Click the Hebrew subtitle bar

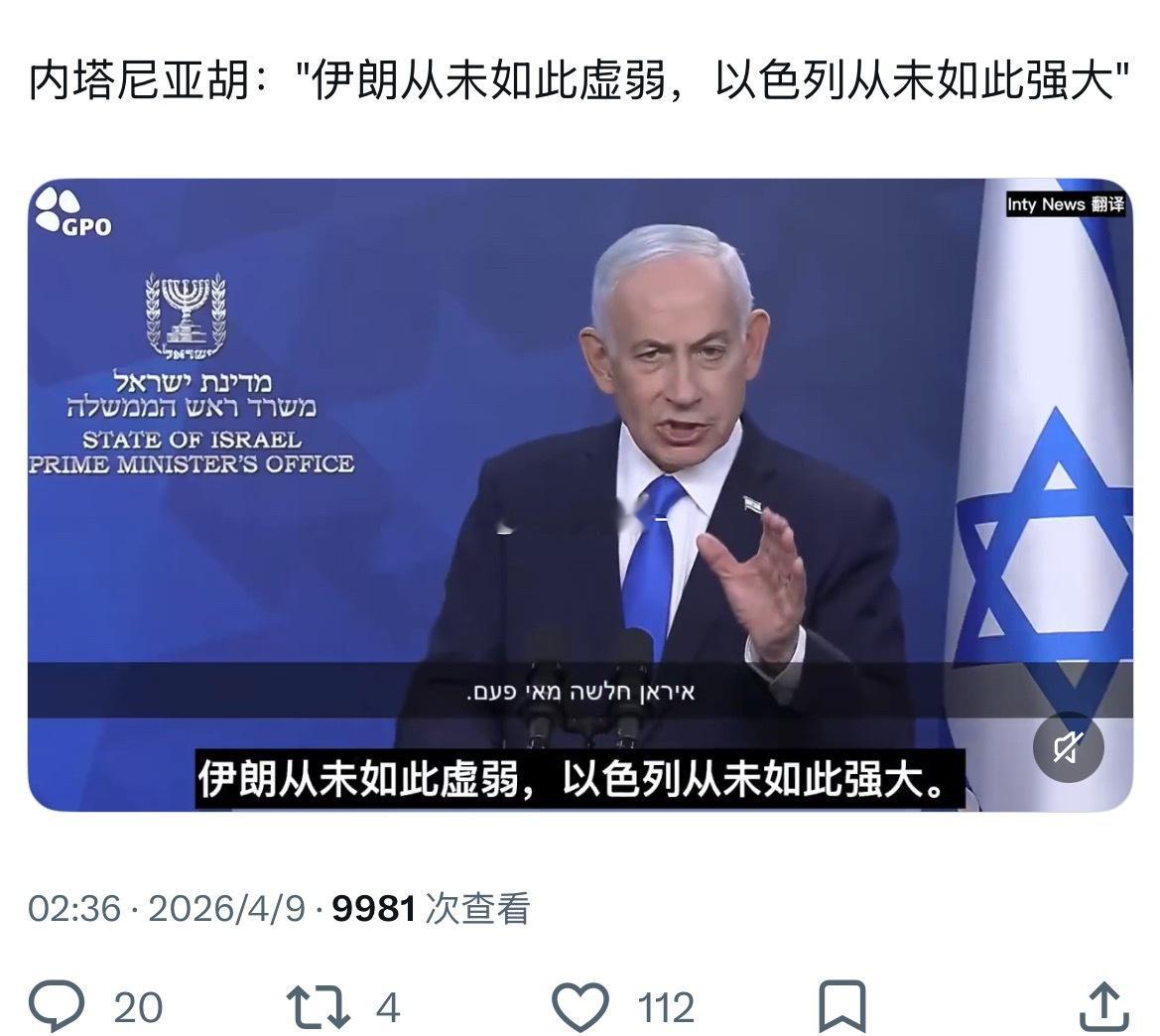pos(580,691)
